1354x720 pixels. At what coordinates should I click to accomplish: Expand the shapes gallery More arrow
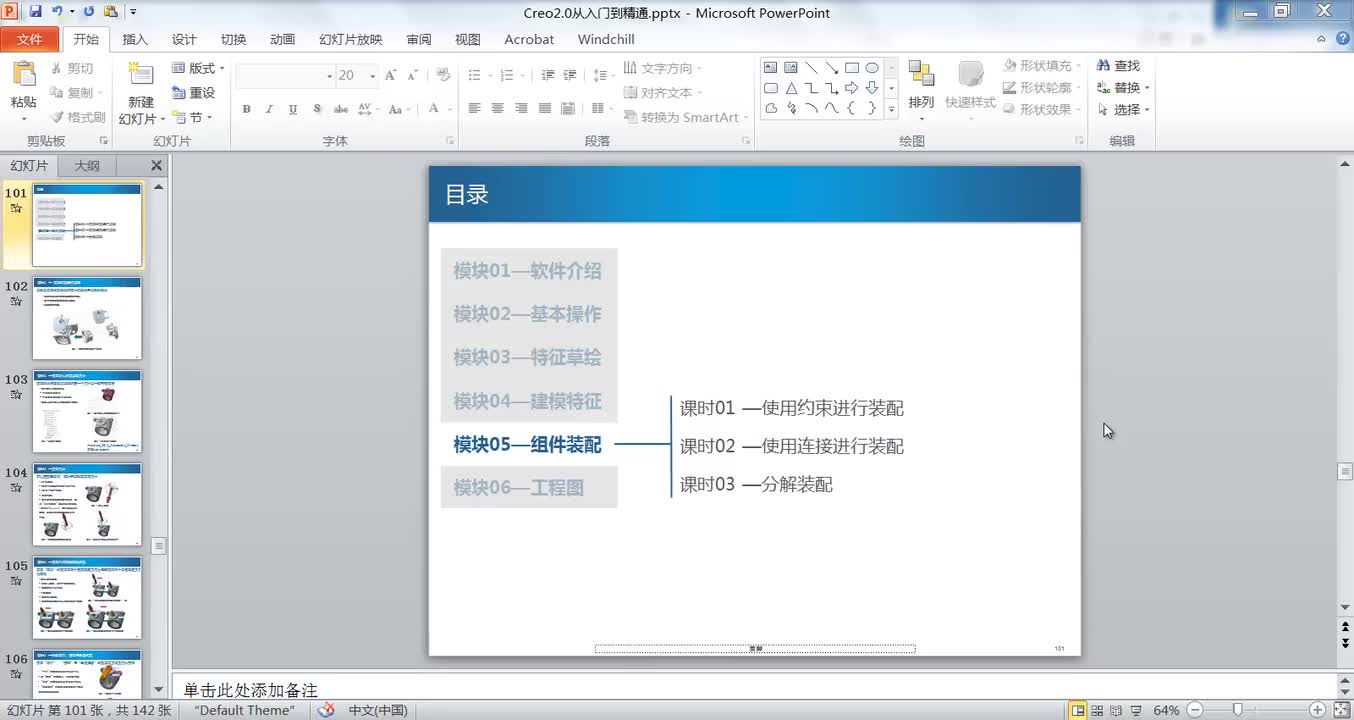tap(891, 109)
